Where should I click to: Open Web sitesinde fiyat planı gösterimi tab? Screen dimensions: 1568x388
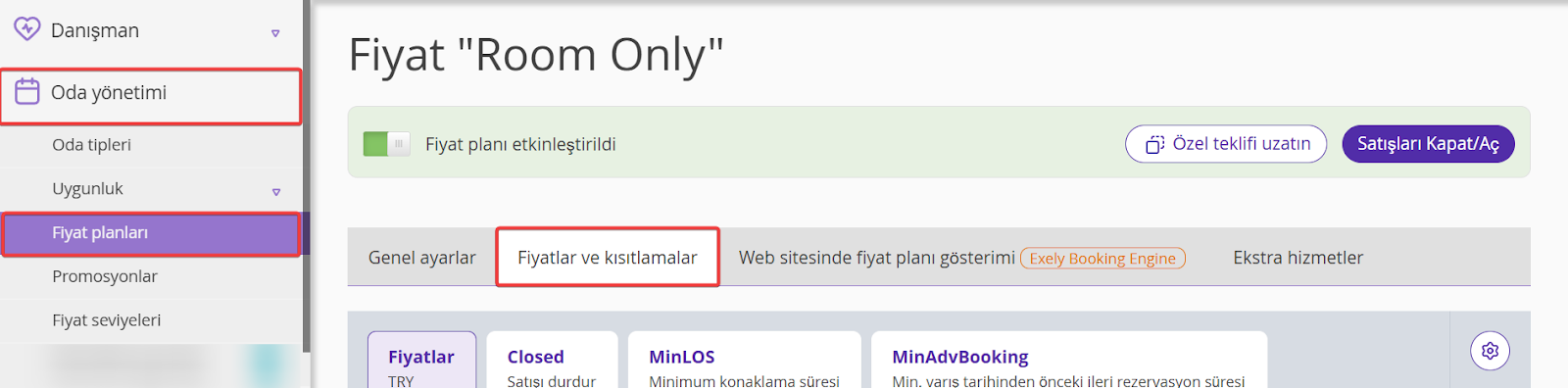click(876, 258)
